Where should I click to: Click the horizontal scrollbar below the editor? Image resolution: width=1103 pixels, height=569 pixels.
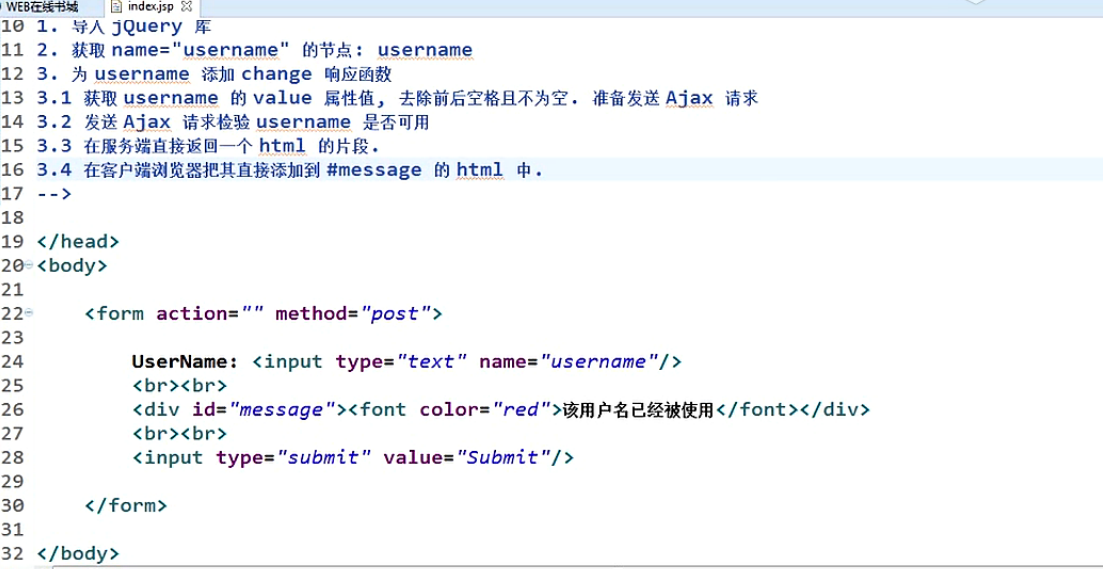[x=577, y=565]
